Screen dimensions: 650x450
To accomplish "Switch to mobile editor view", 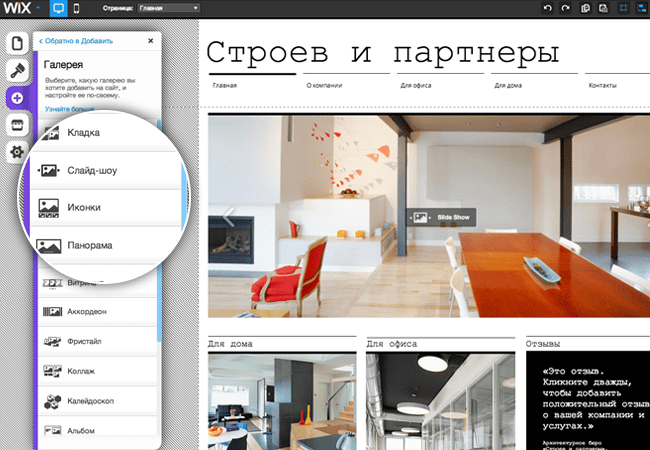I will click(x=76, y=8).
